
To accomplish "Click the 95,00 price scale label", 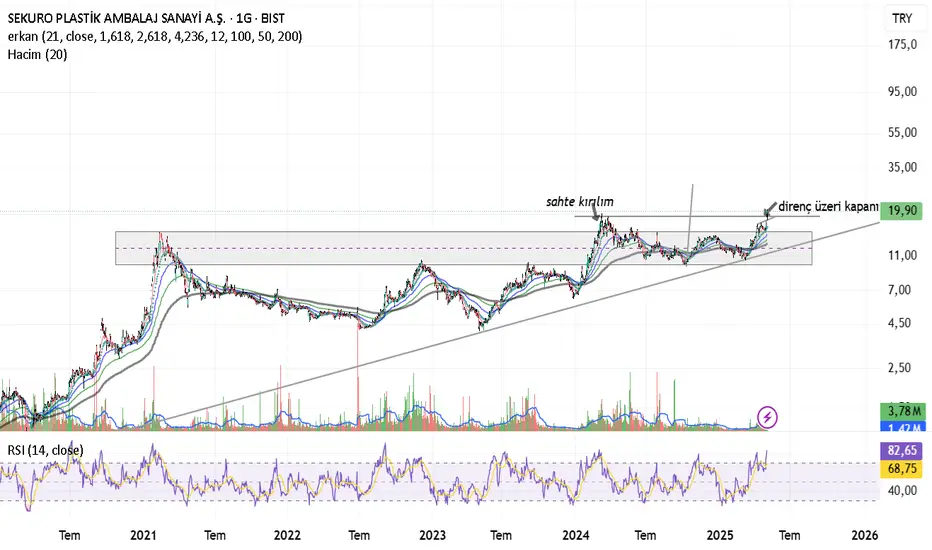I will pos(902,92).
